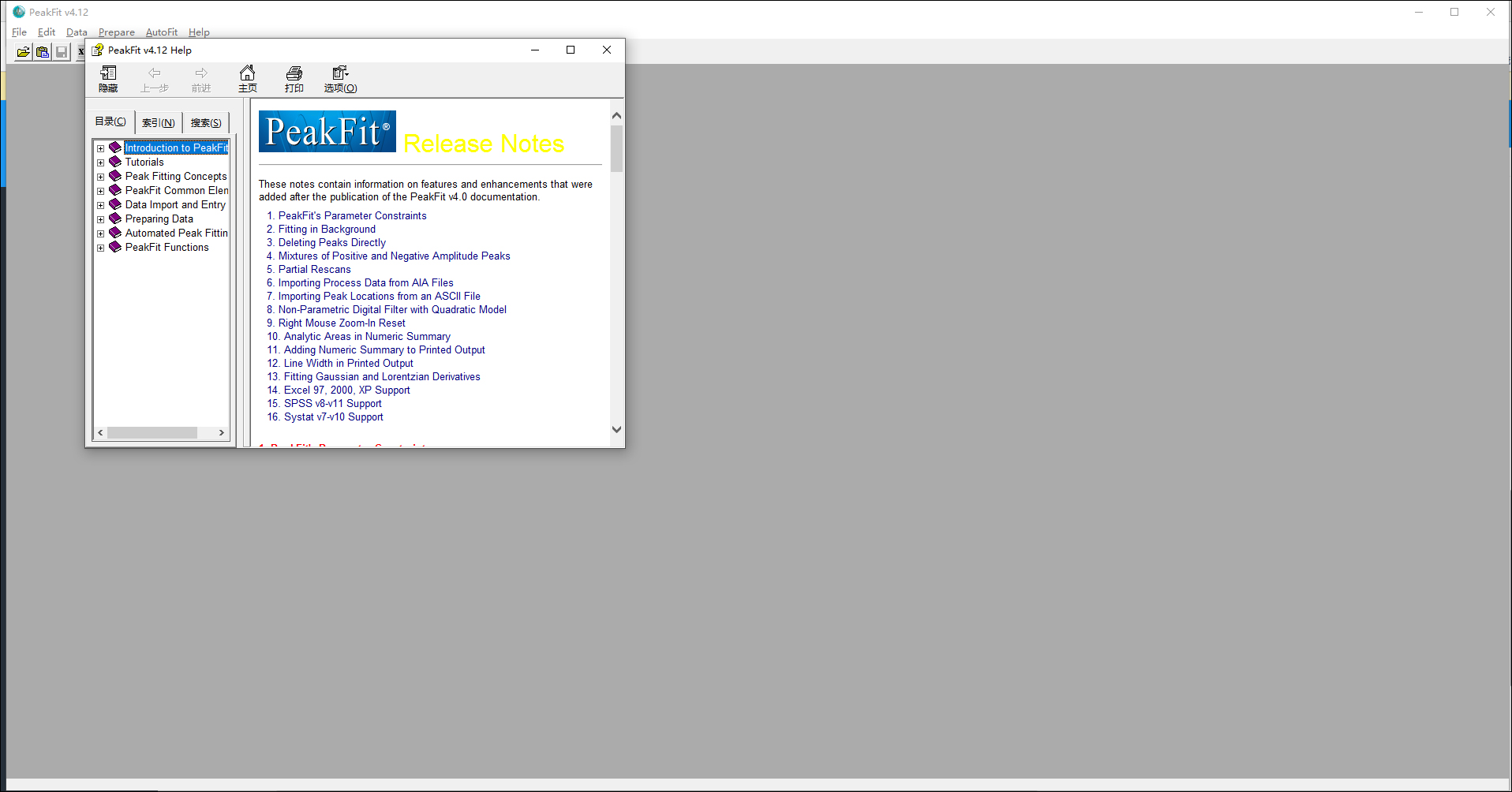Click the PeakFit Help window title icon
Viewport: 1512px width, 792px height.
point(98,50)
